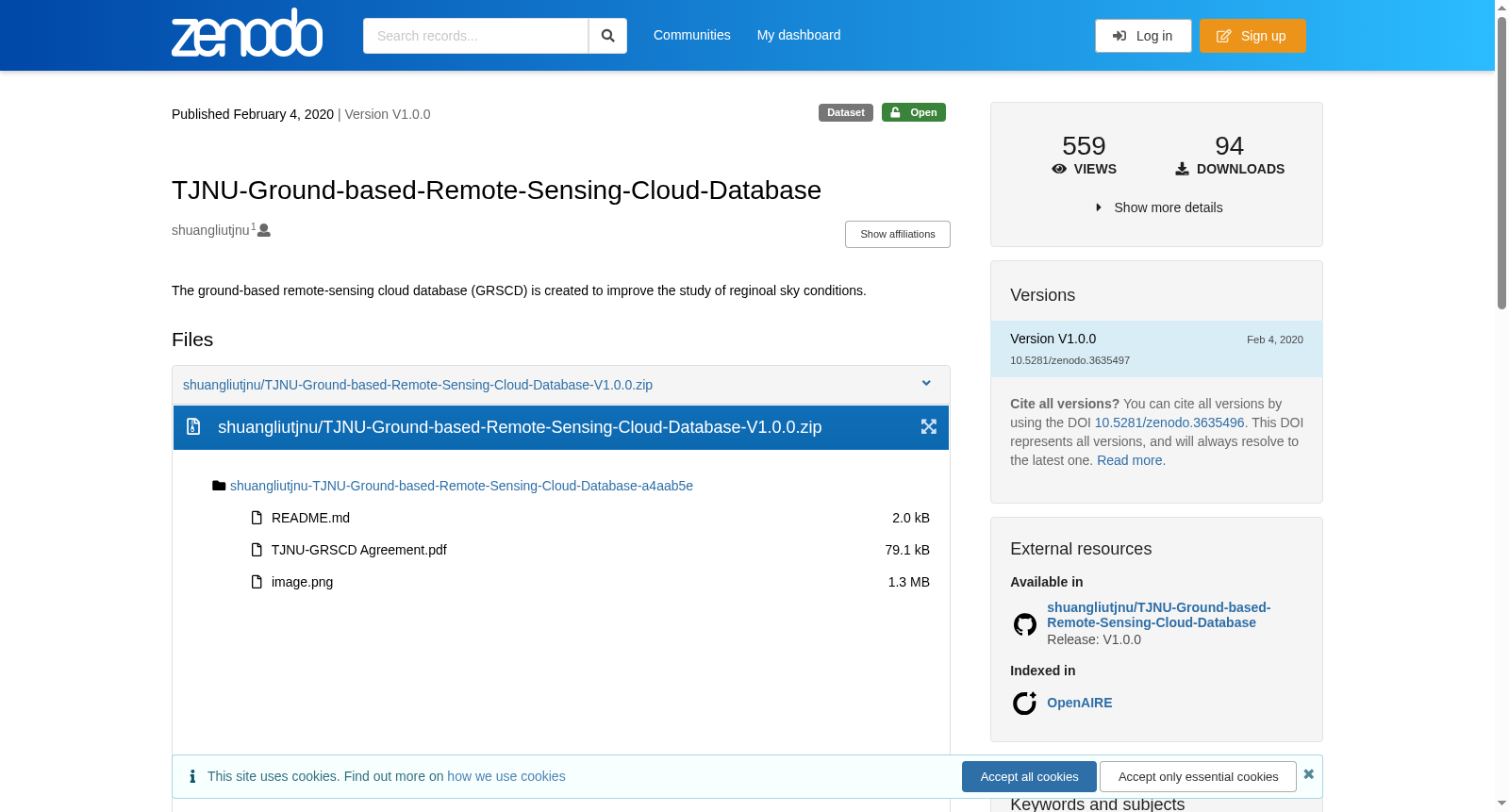Open the zip file name link in Files
Screen dimensions: 1509x812
(x=418, y=385)
